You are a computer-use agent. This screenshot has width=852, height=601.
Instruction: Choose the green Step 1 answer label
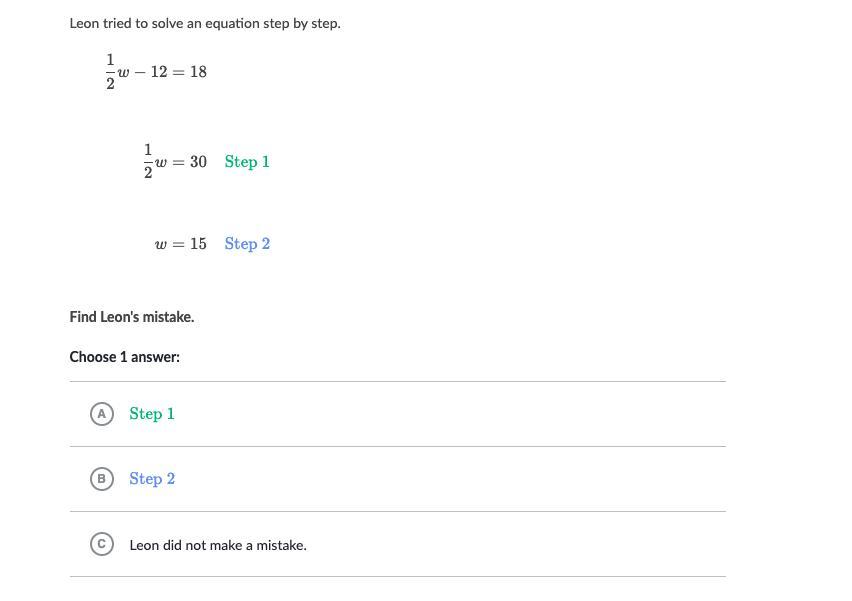pos(152,414)
